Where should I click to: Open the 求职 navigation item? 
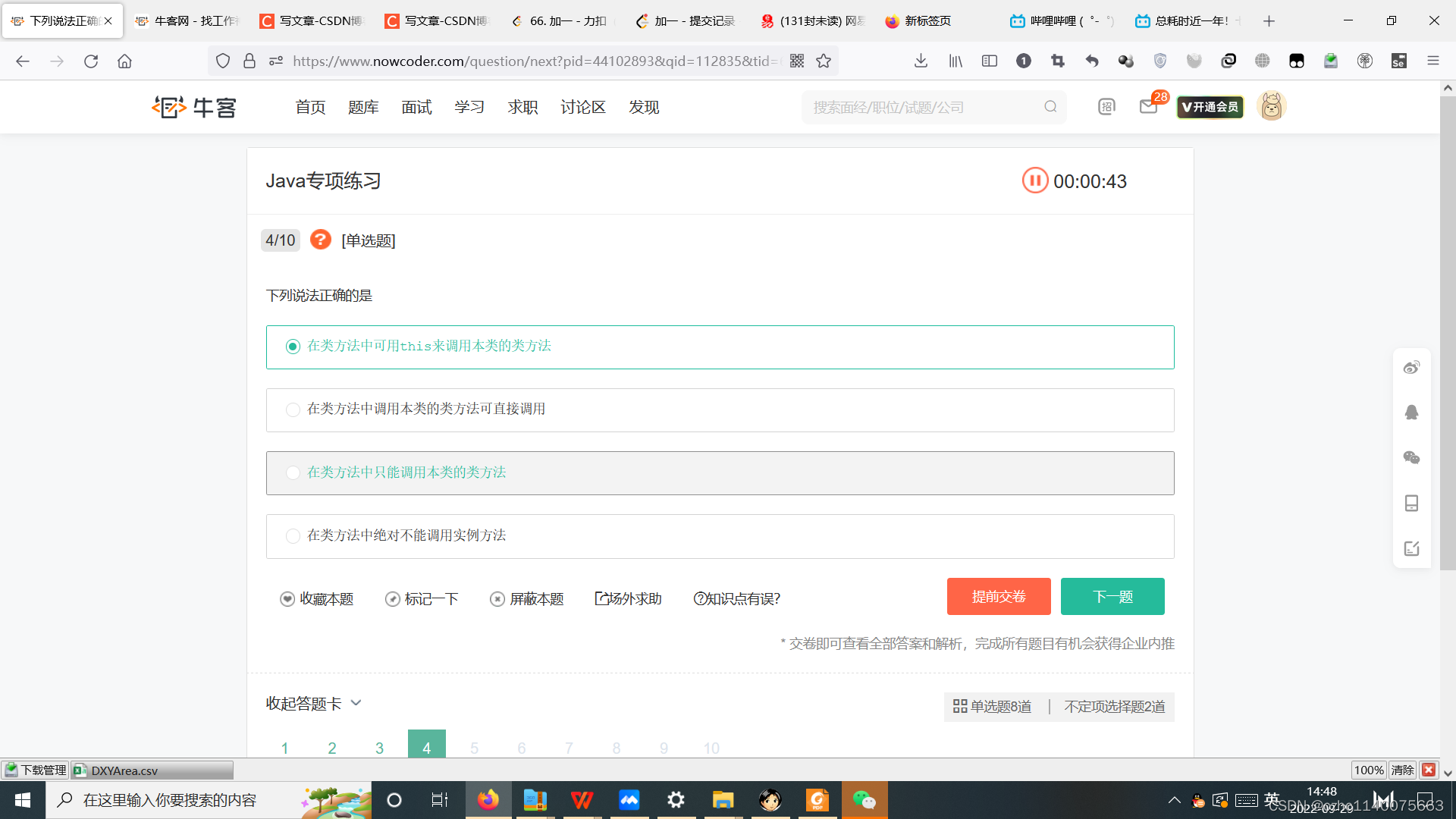point(522,107)
